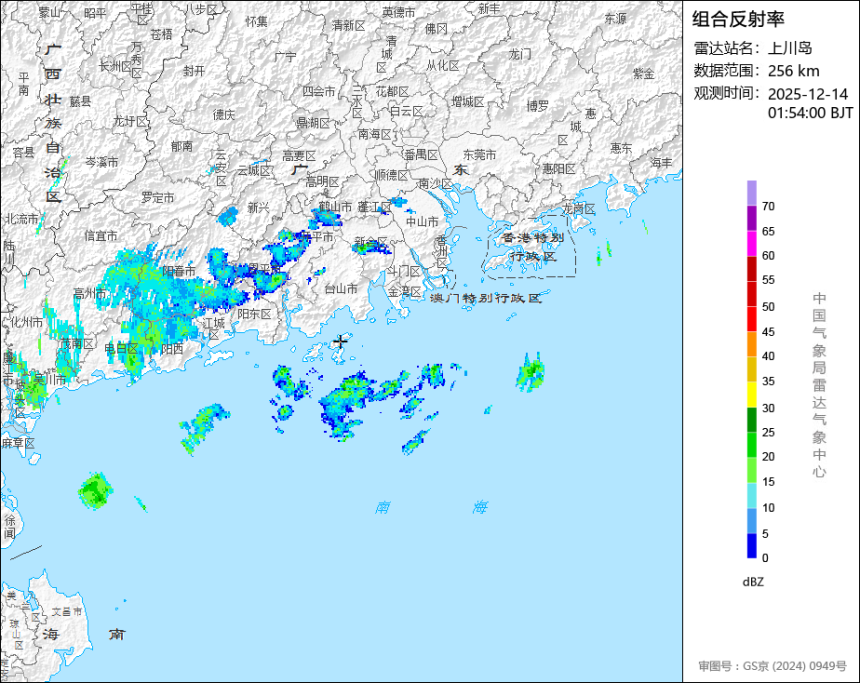Click the 英德市 label on the map

399,12
